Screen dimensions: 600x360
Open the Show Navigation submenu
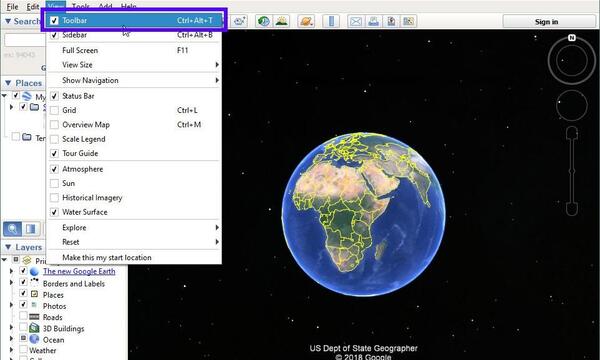coord(134,80)
